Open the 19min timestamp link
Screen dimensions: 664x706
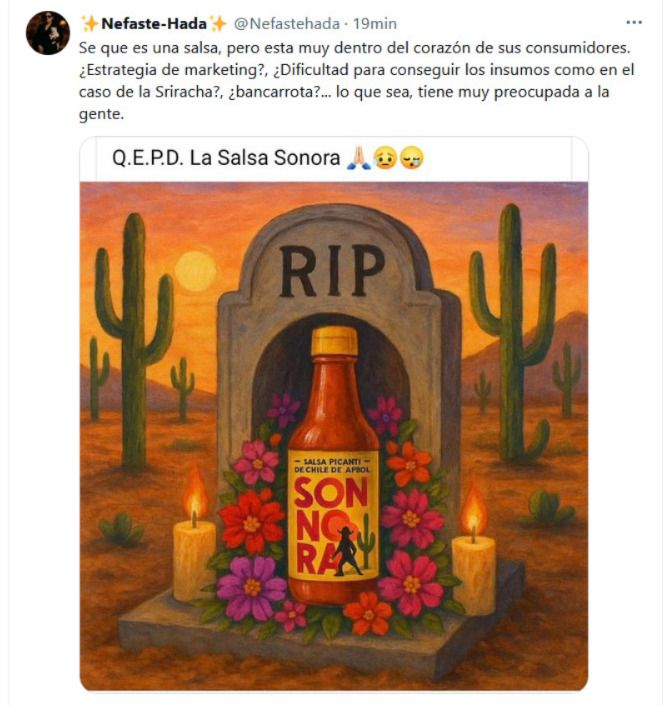(x=375, y=23)
